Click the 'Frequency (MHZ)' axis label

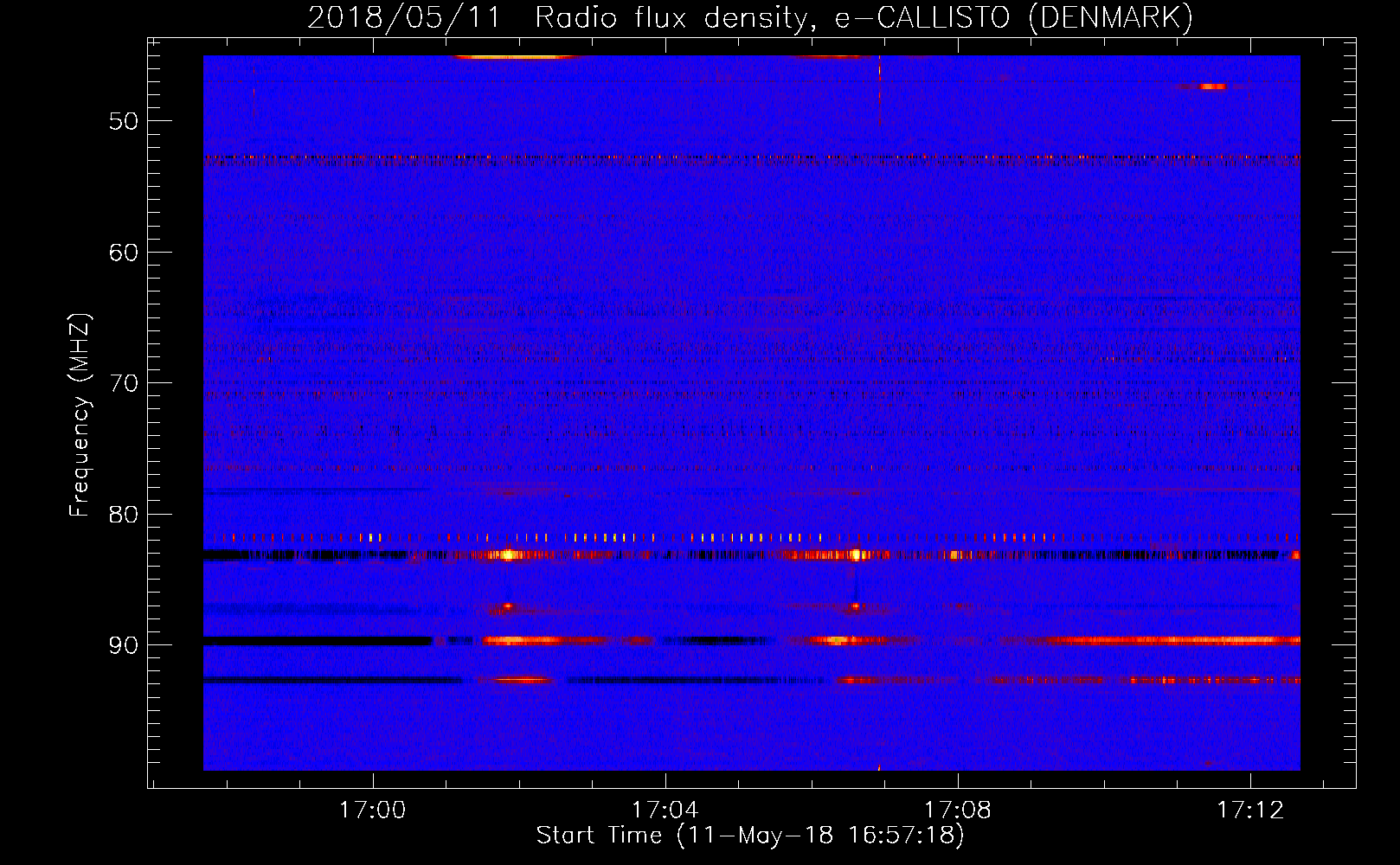80,415
